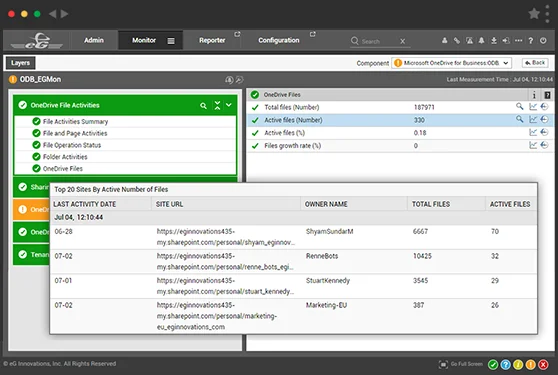558x375 pixels.
Task: Click the help icon in OneDrive Files header
Action: [547, 95]
